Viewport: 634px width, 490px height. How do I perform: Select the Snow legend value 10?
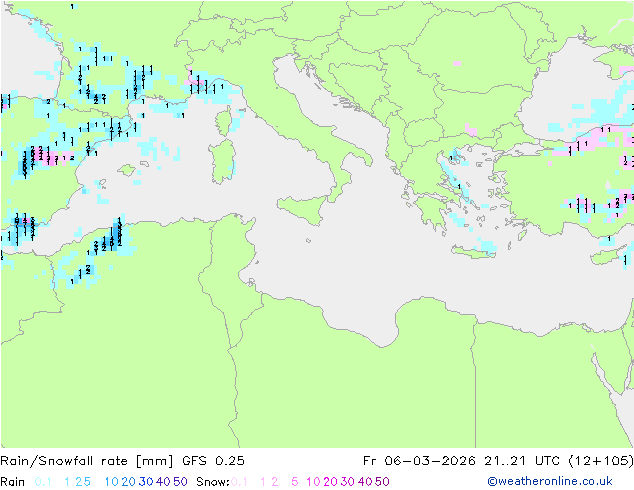(x=313, y=482)
